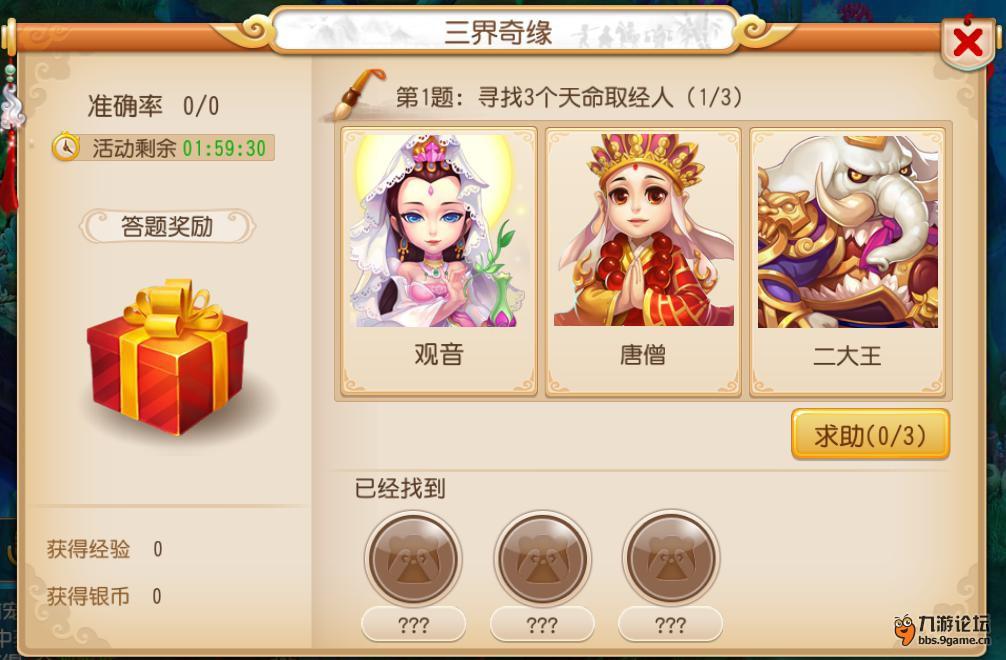Screen dimensions: 1006x660
Task: Open the red gift box reward
Action: pyautogui.click(x=168, y=356)
